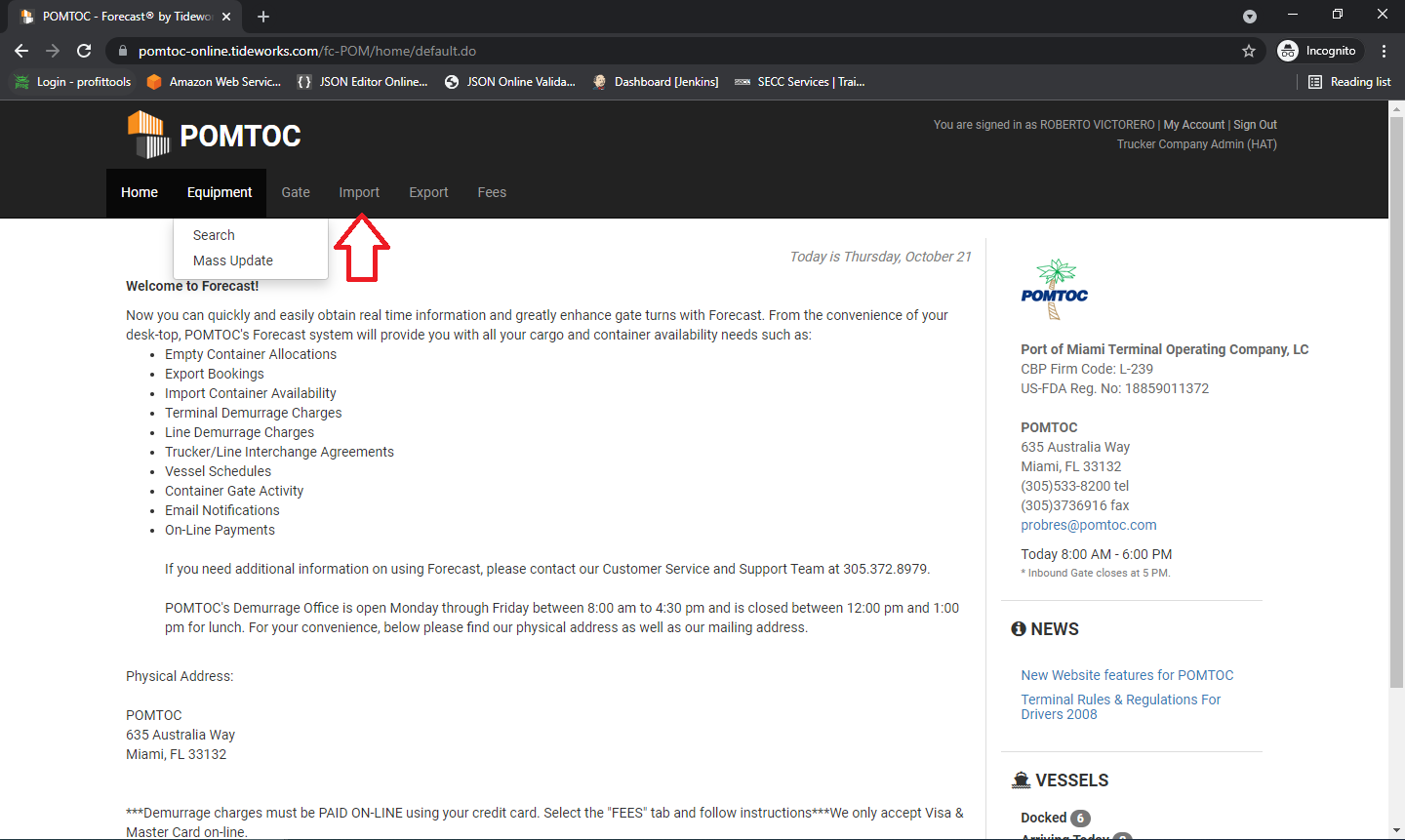The width and height of the screenshot is (1405, 840).
Task: Open the Import menu
Action: click(x=359, y=192)
